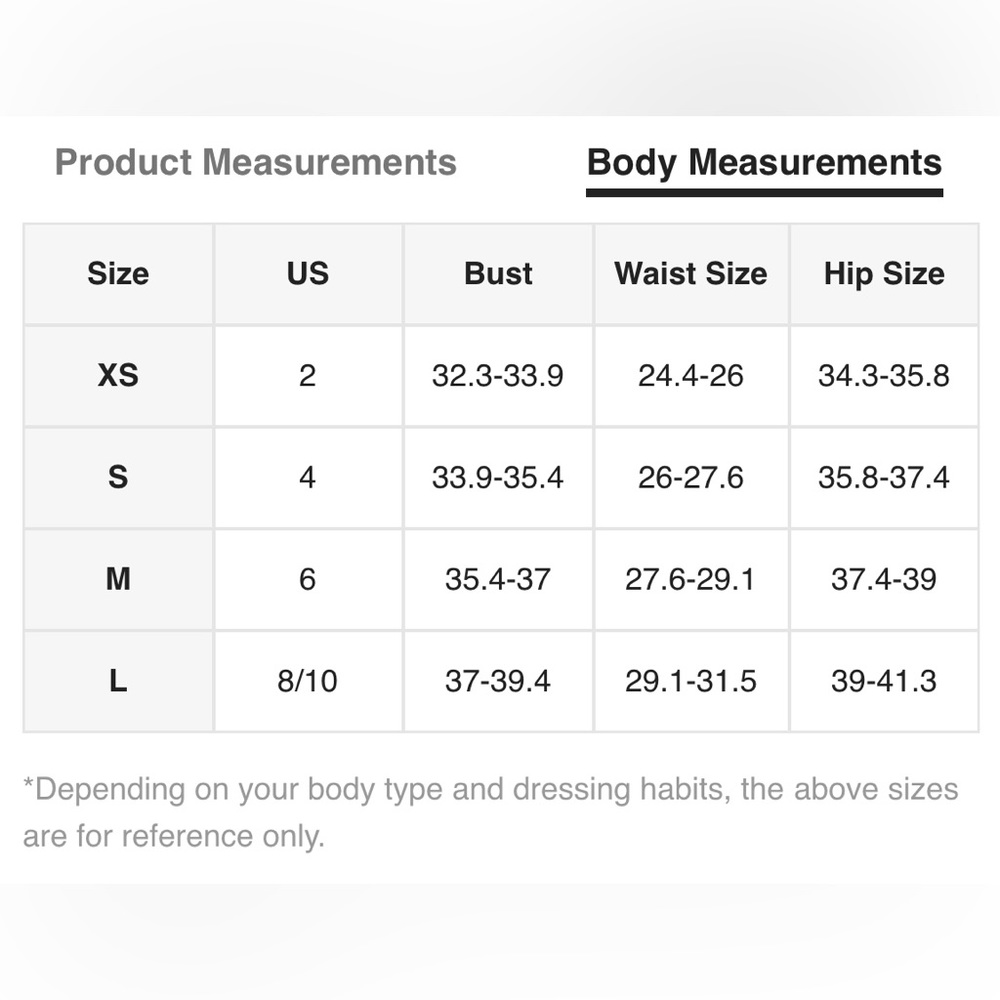1000x1000 pixels.
Task: Click the Bust column header
Action: click(498, 274)
